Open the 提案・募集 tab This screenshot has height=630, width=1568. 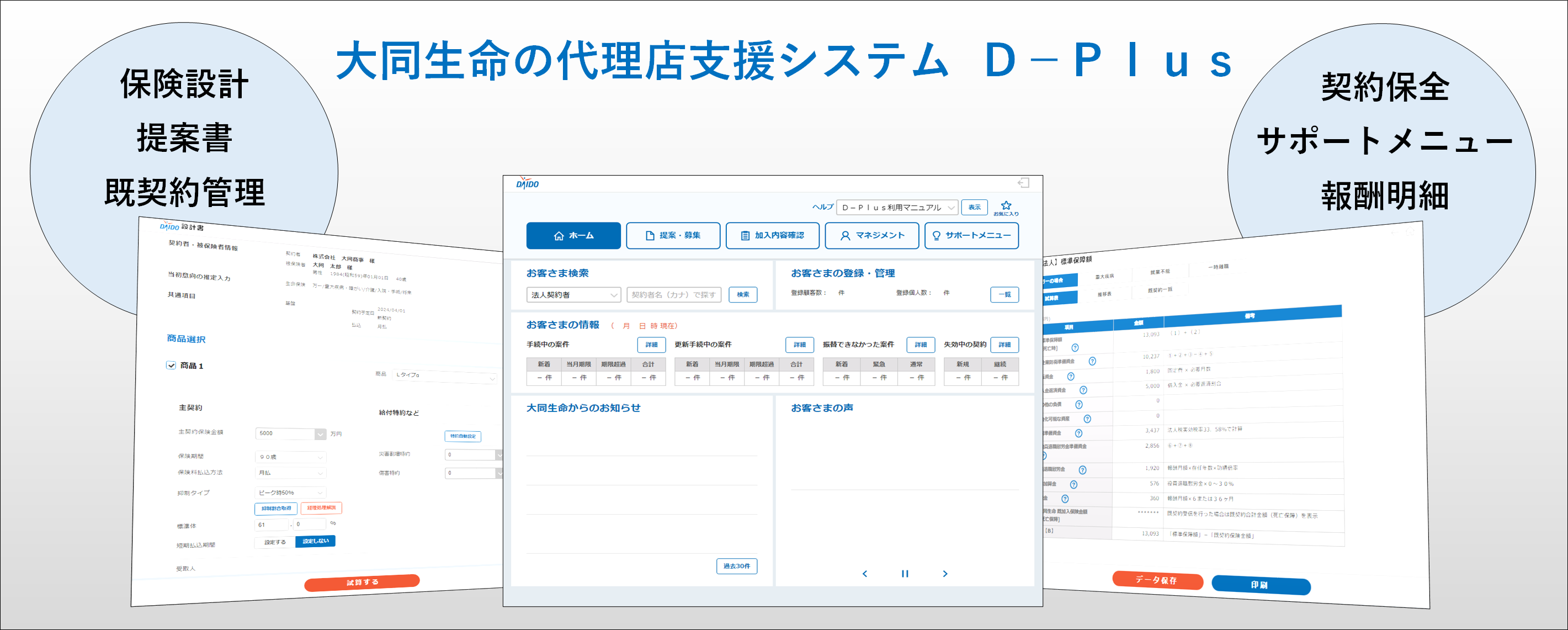coord(673,236)
